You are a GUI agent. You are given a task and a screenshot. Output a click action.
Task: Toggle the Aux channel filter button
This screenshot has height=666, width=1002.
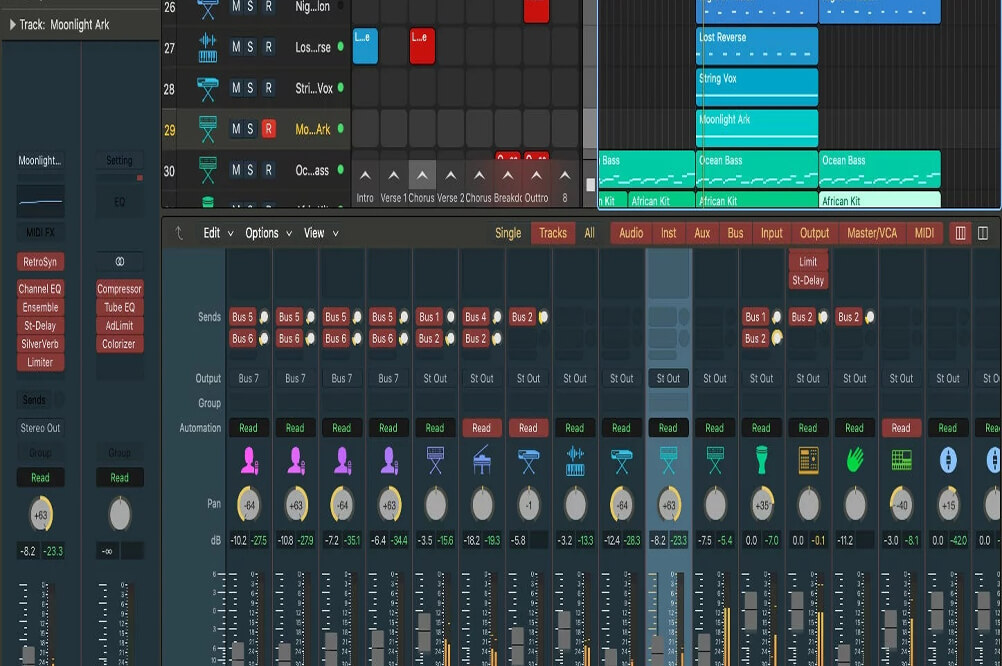tap(702, 233)
